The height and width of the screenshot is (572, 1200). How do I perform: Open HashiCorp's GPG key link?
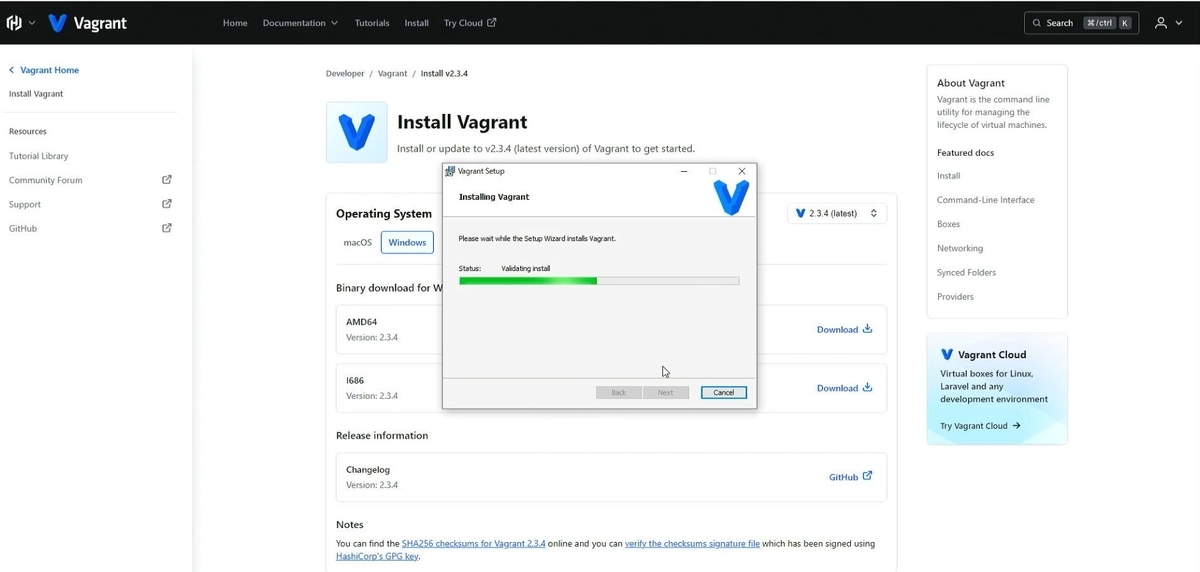coord(378,556)
